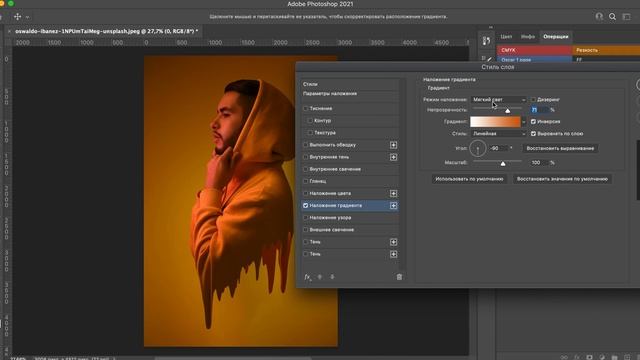Viewport: 640px width, 360px height.
Task: Enable the Текстура checkbox
Action: point(310,133)
